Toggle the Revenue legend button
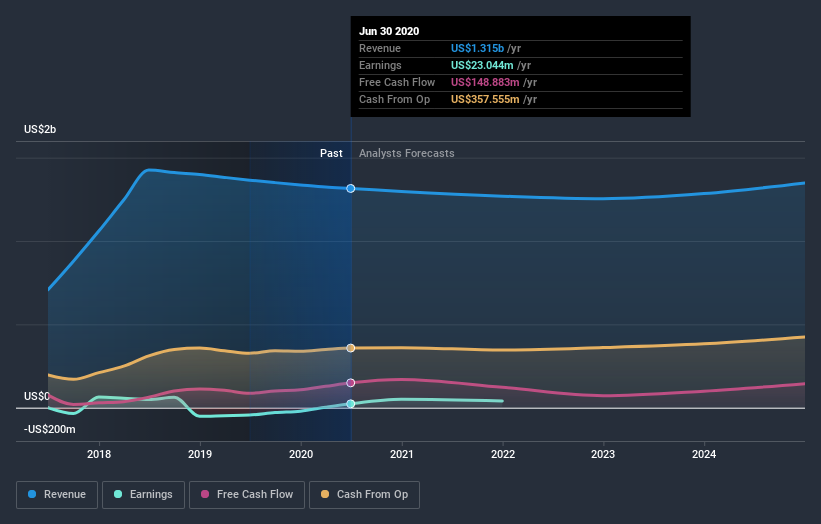 point(57,495)
